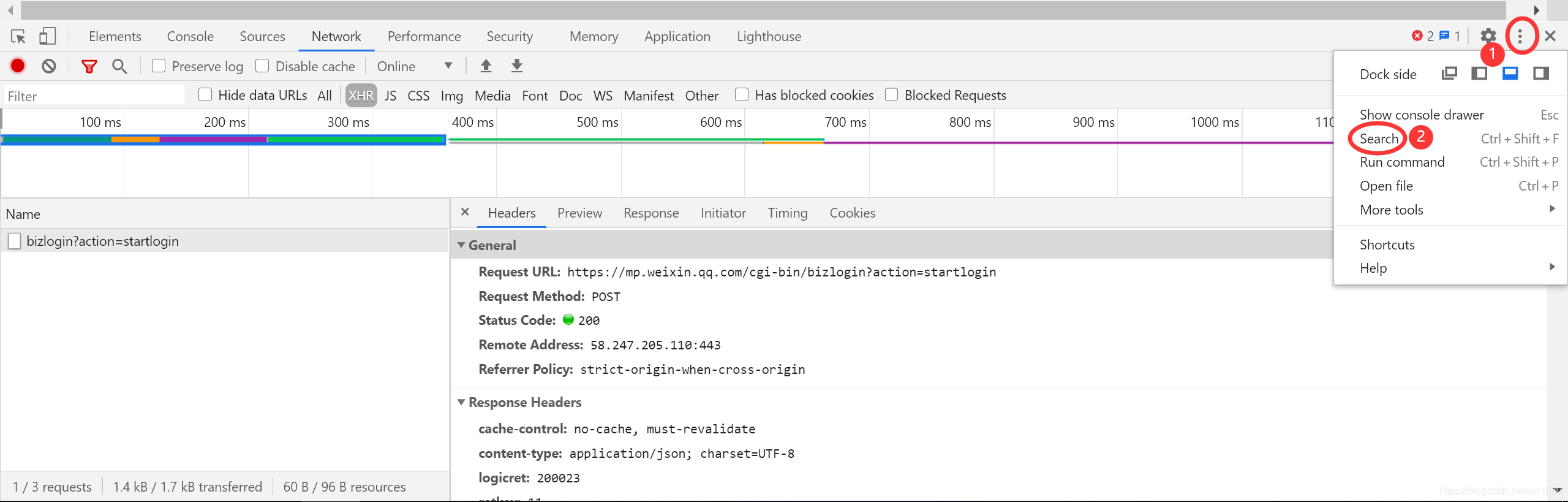Check Hide data URLs option
The image size is (1568, 502).
[x=205, y=94]
